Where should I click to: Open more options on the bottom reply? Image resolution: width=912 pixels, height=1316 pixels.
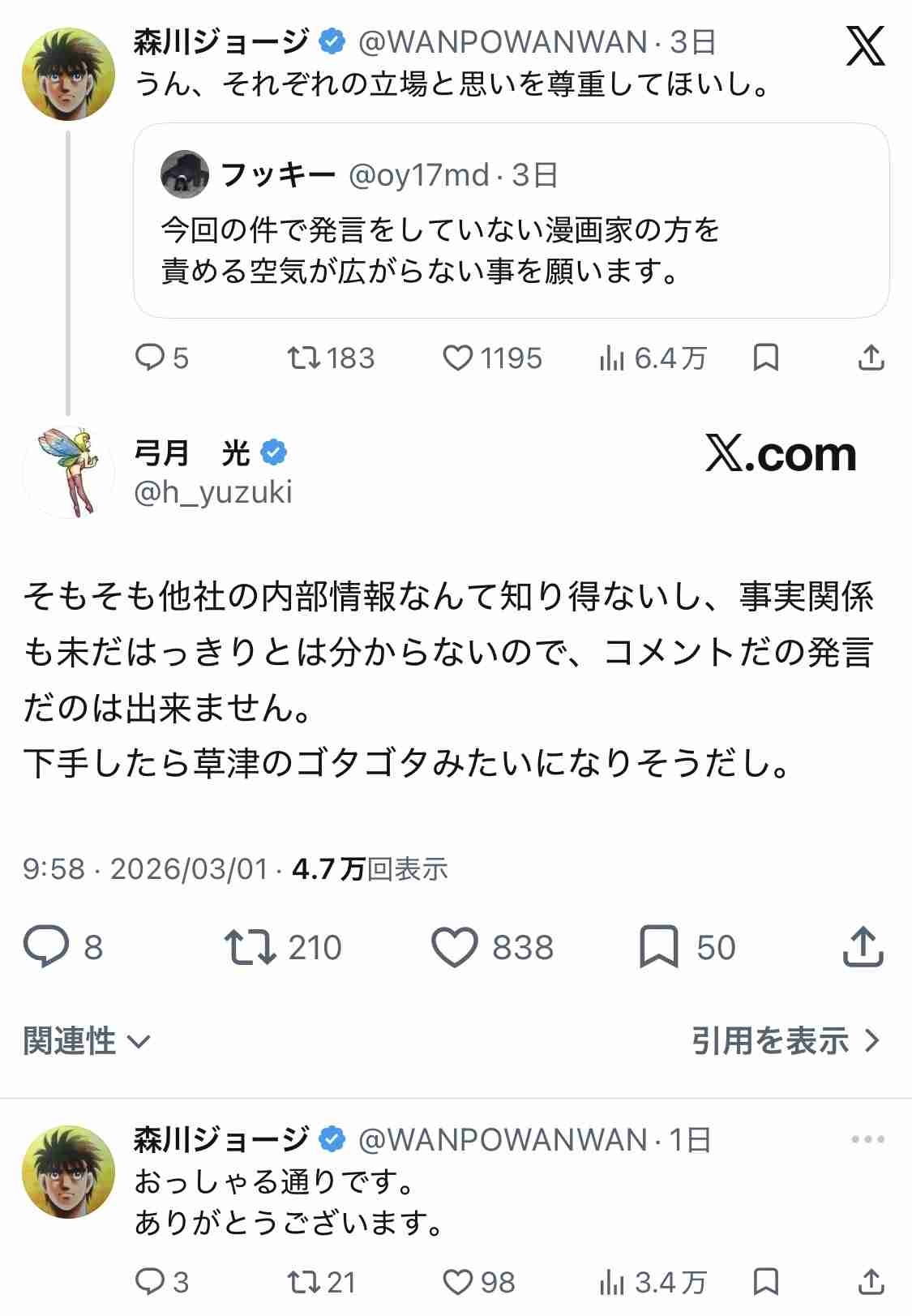[x=867, y=1139]
